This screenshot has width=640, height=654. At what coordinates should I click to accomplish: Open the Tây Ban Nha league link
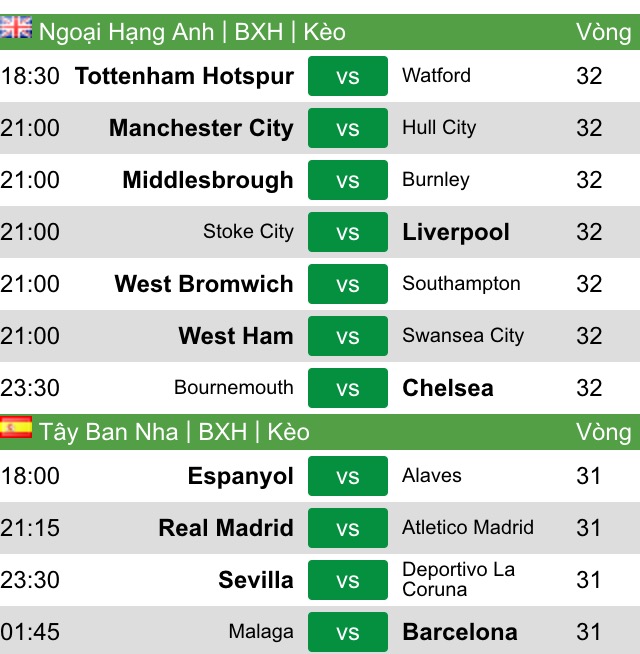108,432
